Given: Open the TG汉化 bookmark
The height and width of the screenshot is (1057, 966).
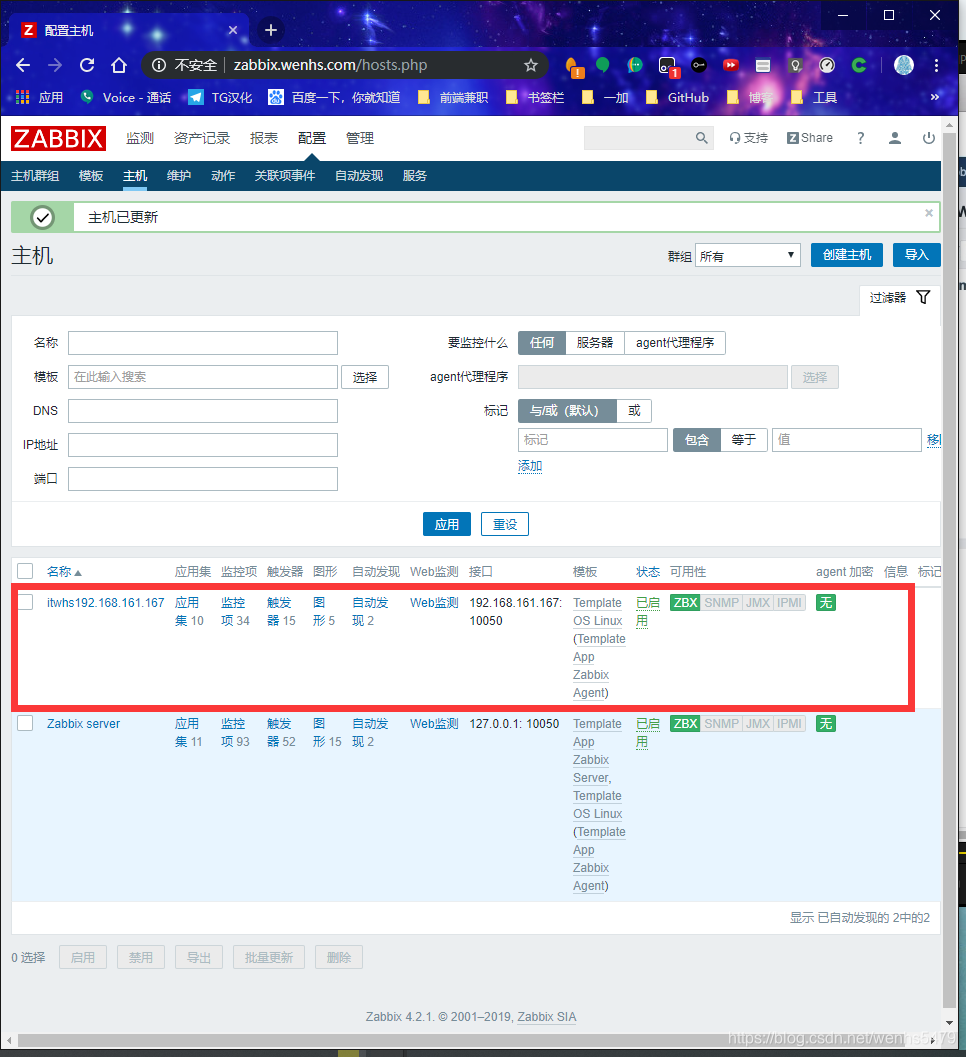Looking at the screenshot, I should [x=220, y=98].
